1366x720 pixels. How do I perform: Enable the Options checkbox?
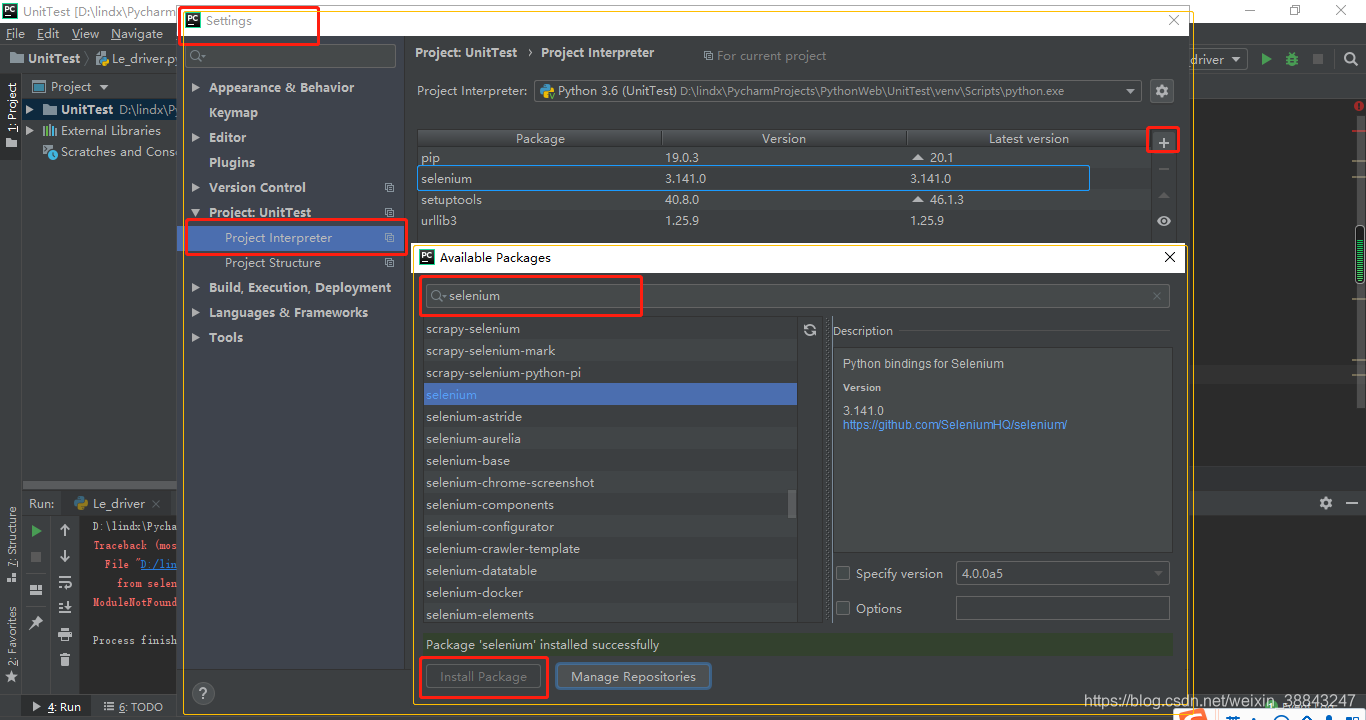(x=843, y=608)
